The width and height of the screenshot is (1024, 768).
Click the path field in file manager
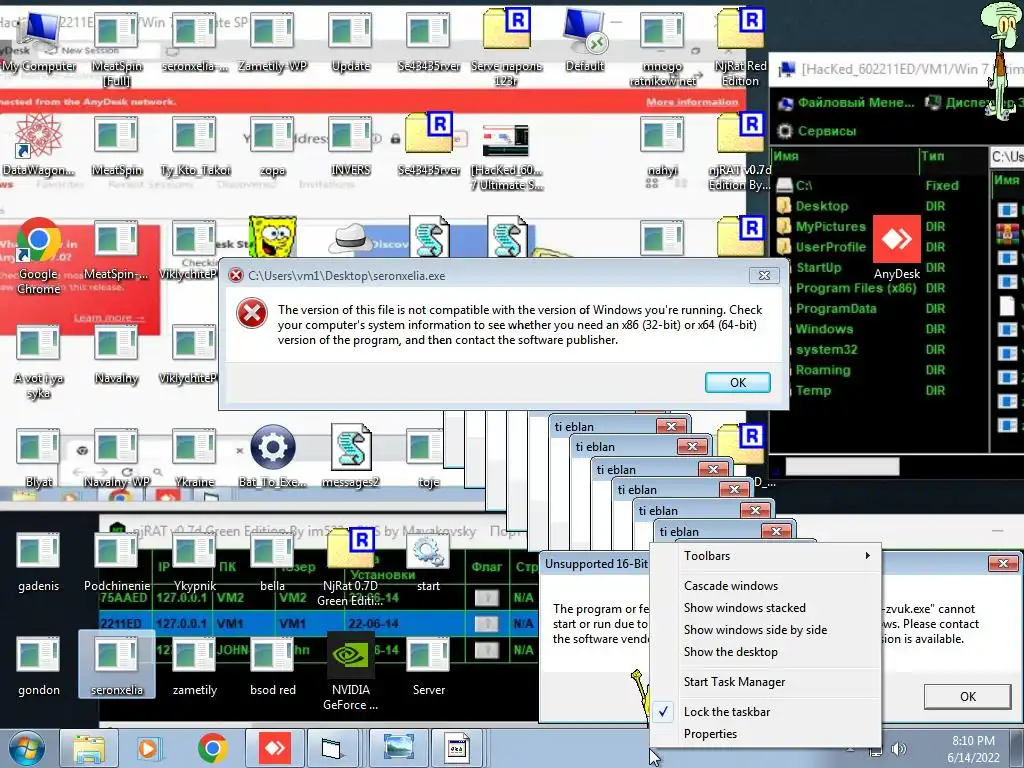click(x=1008, y=156)
